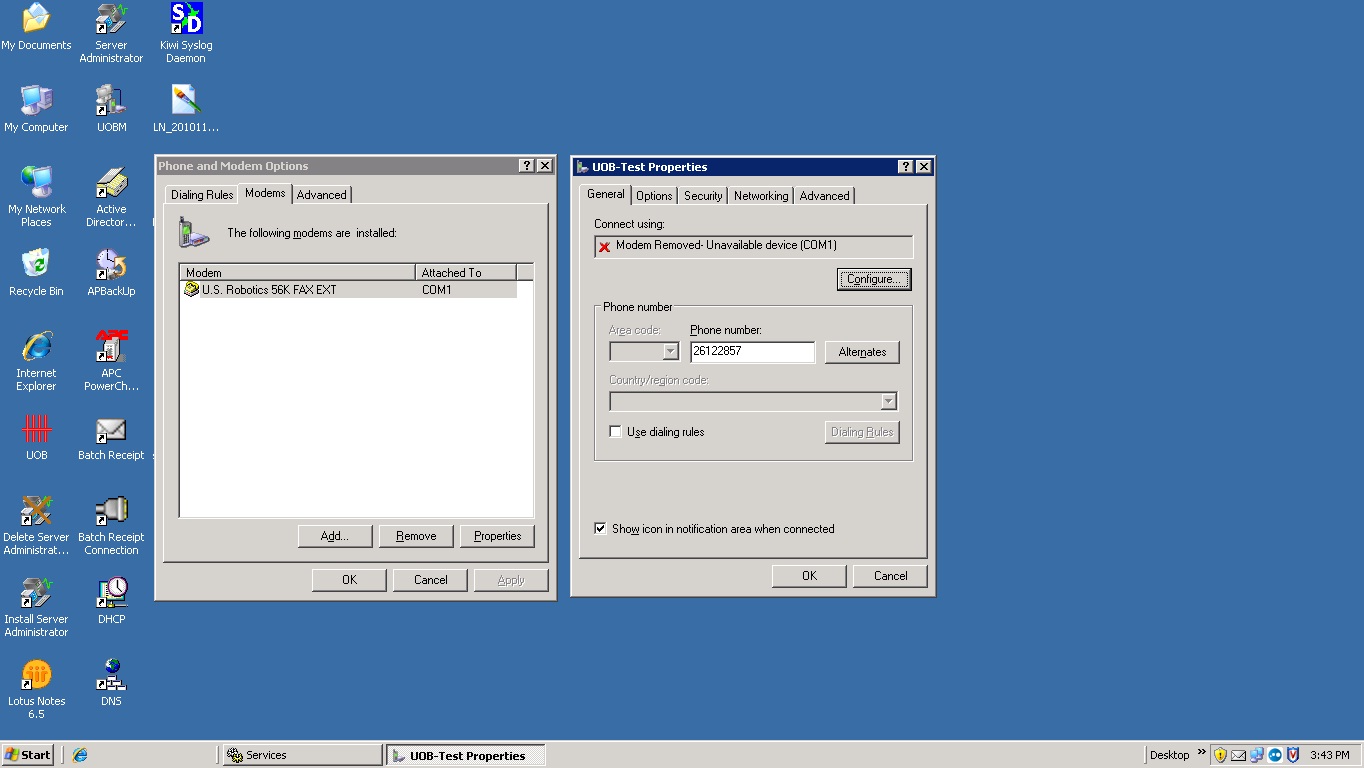The height and width of the screenshot is (768, 1364).
Task: Click the Attached To column header
Action: coord(466,272)
